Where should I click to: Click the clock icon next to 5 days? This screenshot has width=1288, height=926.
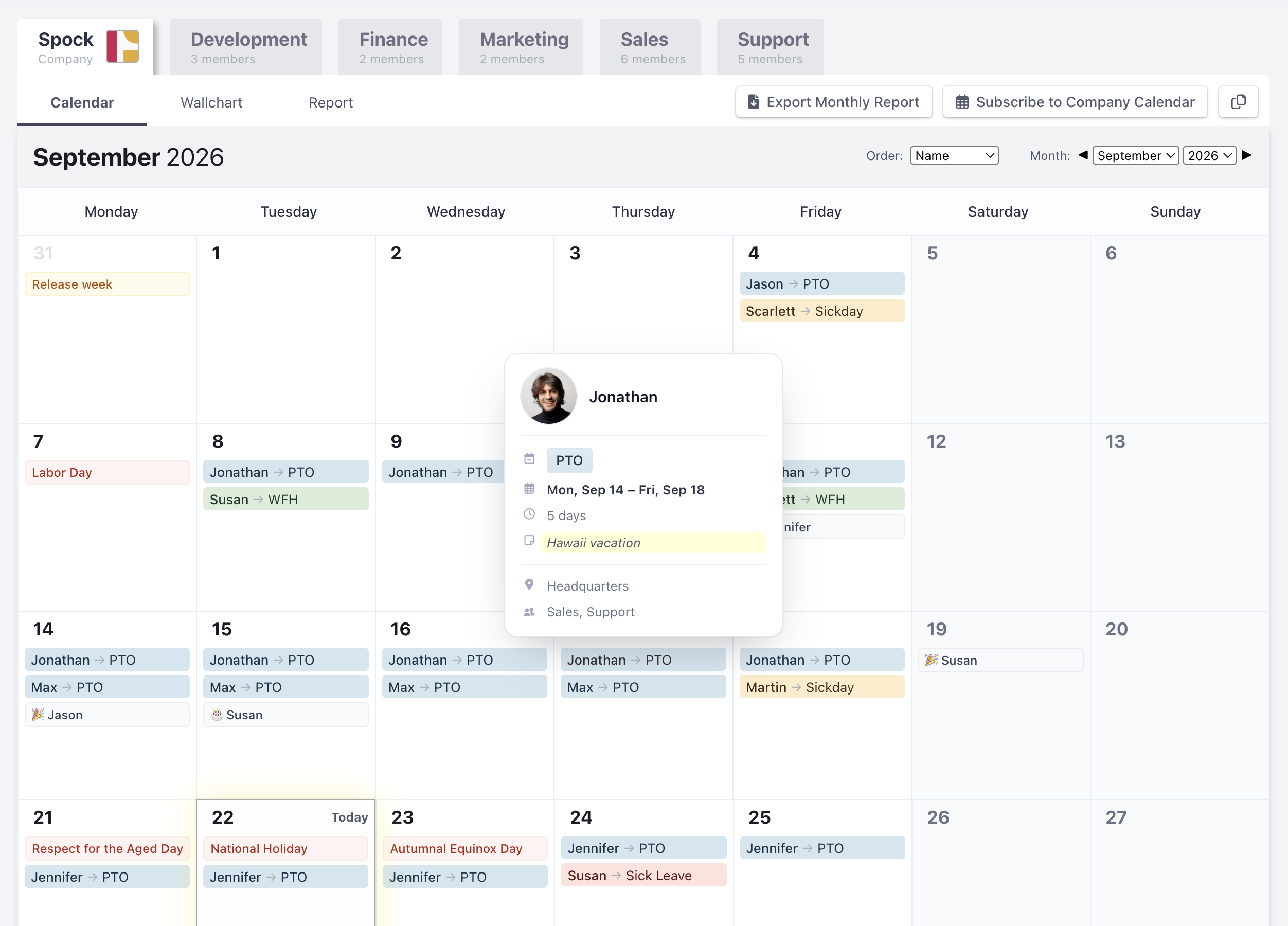coord(529,514)
